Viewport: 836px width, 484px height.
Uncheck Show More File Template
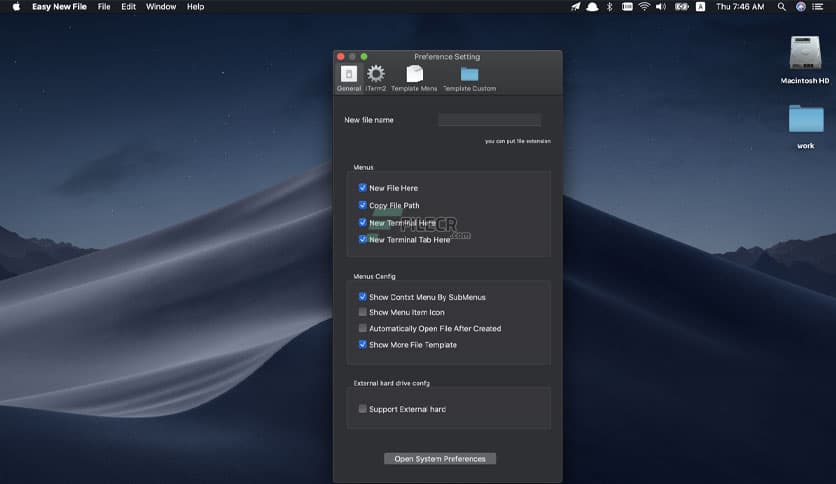[363, 344]
